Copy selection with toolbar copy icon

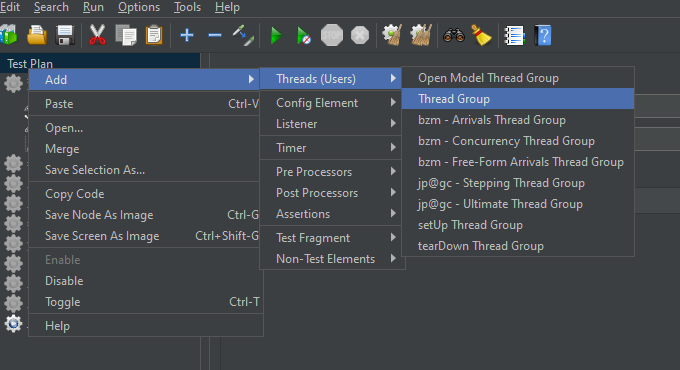pos(126,35)
